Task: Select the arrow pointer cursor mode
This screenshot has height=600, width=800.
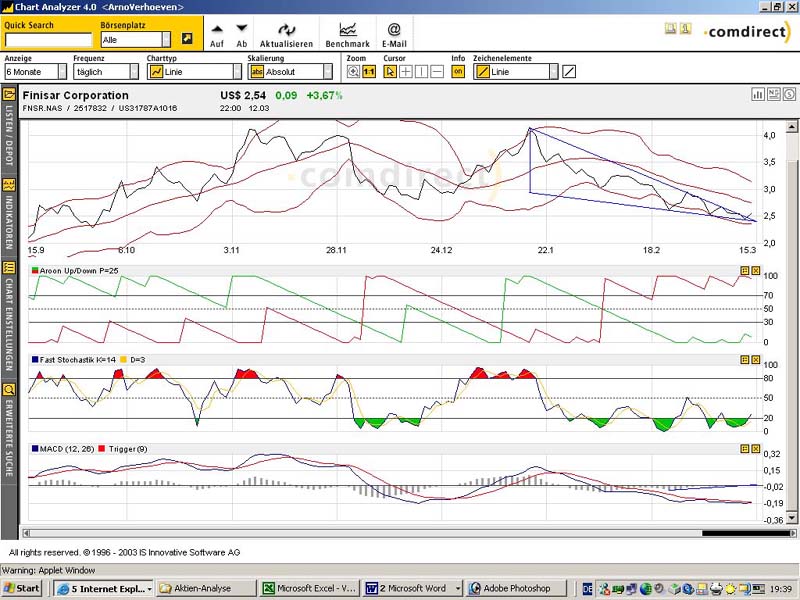Action: (x=391, y=72)
